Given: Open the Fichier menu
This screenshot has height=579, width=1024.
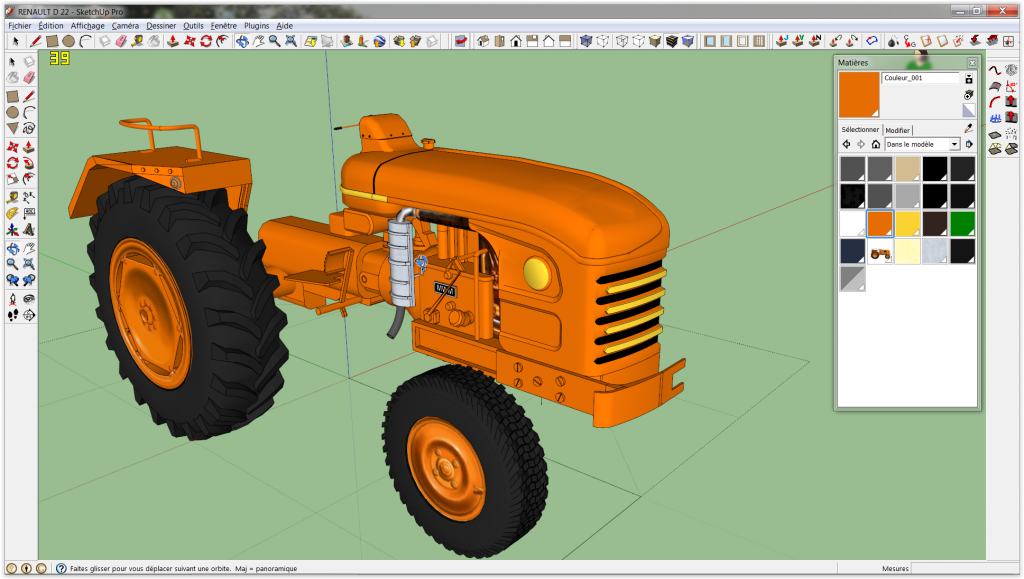Looking at the screenshot, I should 20,26.
